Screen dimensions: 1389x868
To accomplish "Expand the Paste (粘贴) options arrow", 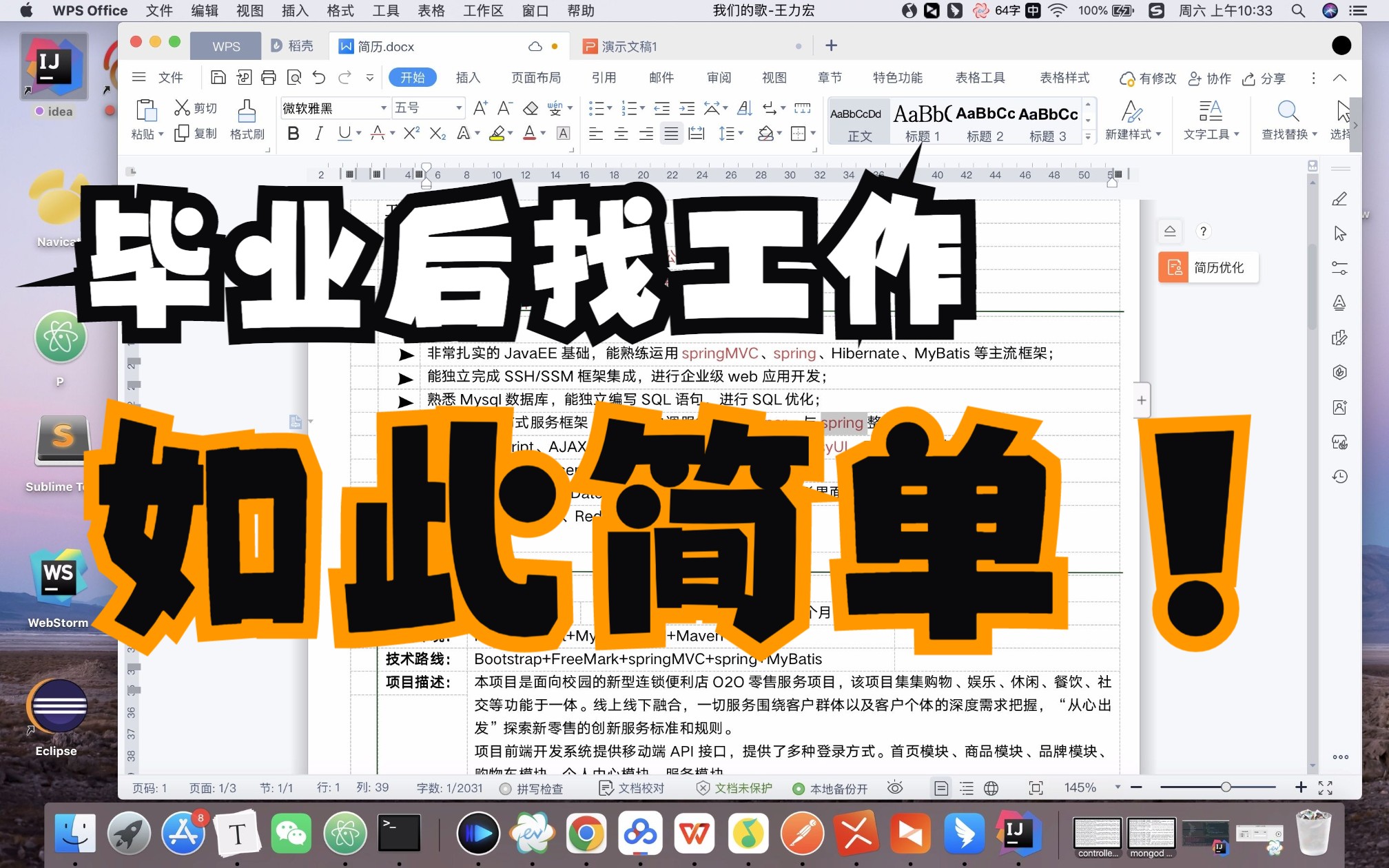I will point(161,134).
